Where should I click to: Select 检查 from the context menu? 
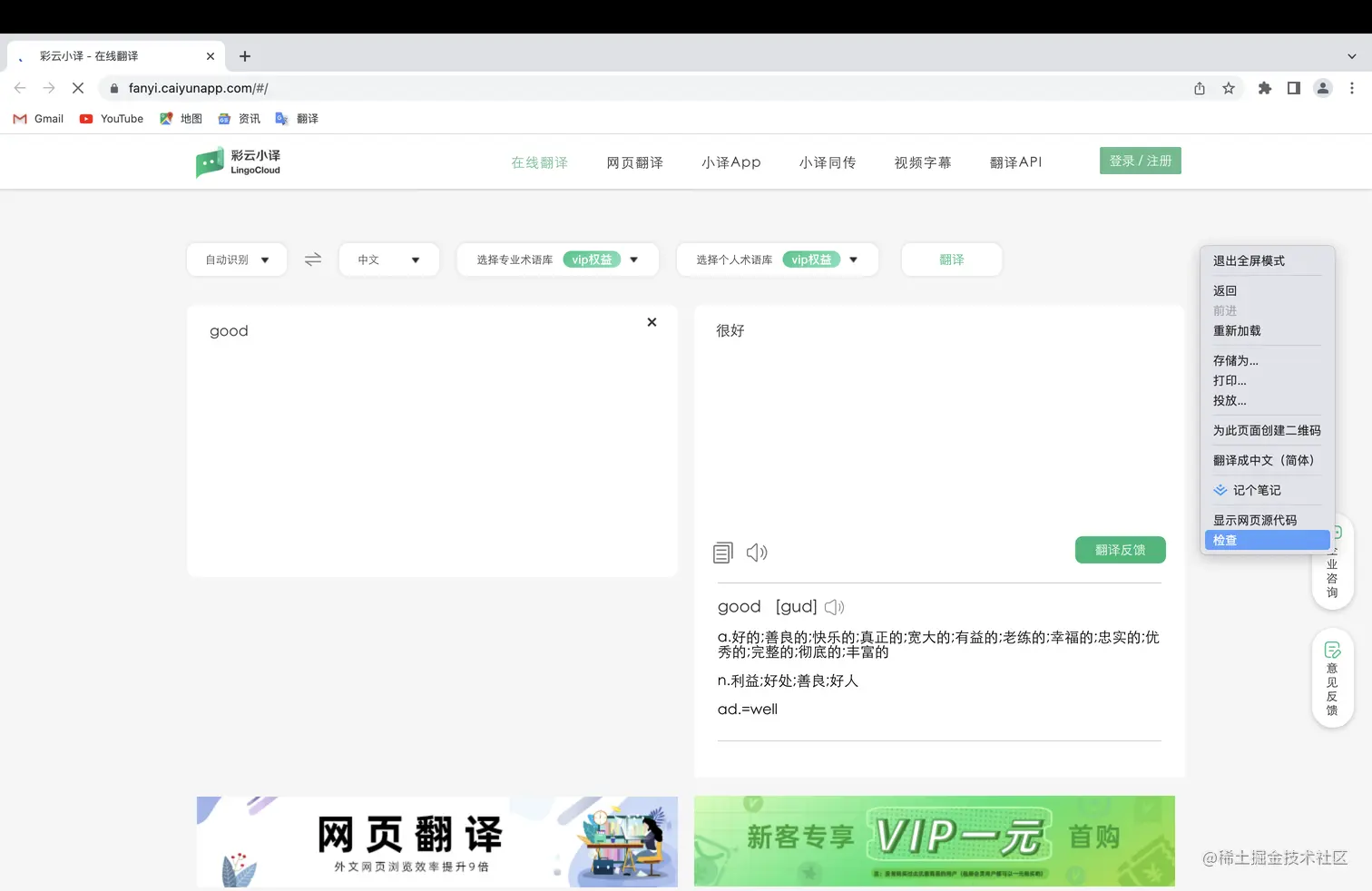point(1225,539)
